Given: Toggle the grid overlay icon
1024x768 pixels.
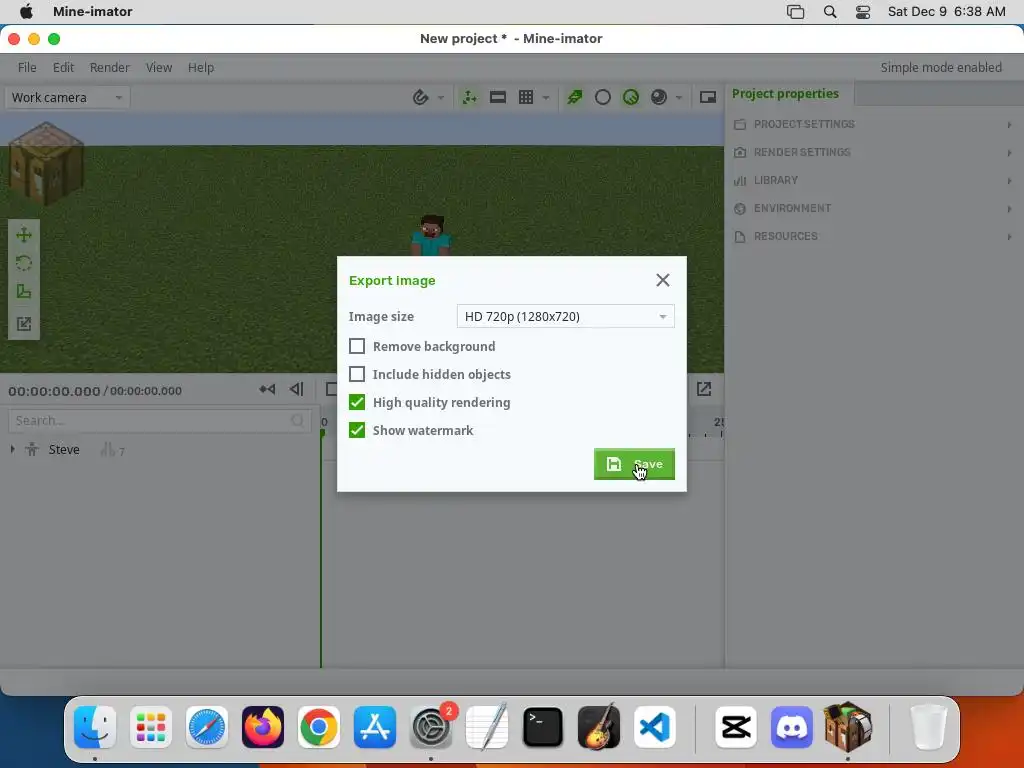Looking at the screenshot, I should pos(526,97).
